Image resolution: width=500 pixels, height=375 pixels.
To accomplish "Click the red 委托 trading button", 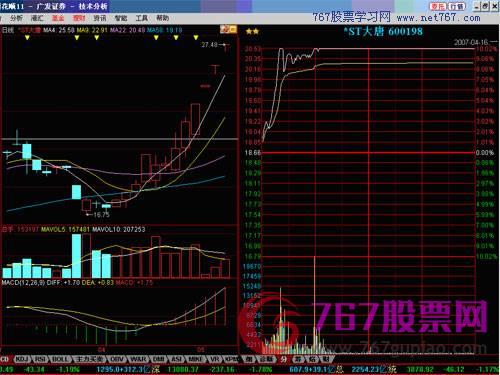I will (x=438, y=6).
